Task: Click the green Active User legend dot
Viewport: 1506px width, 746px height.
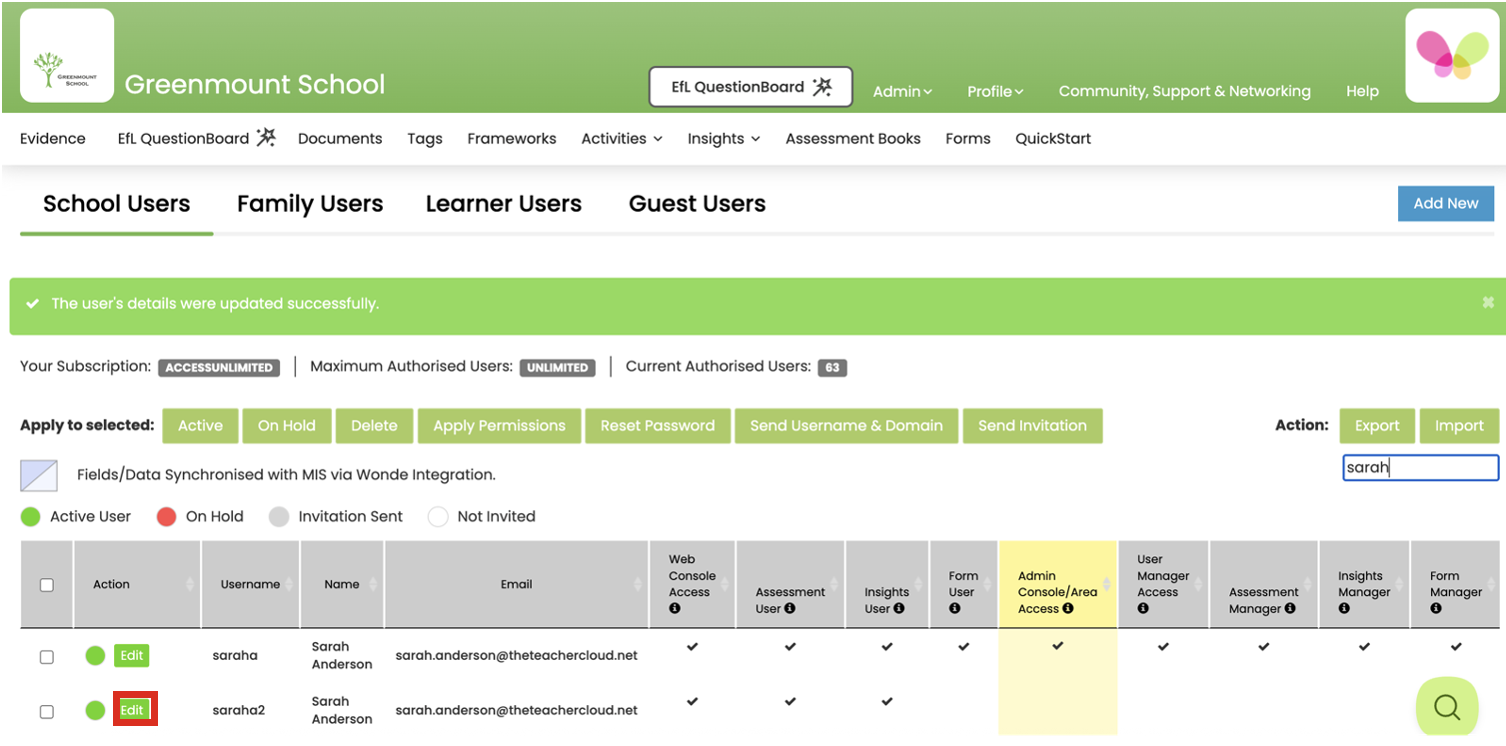Action: point(29,517)
